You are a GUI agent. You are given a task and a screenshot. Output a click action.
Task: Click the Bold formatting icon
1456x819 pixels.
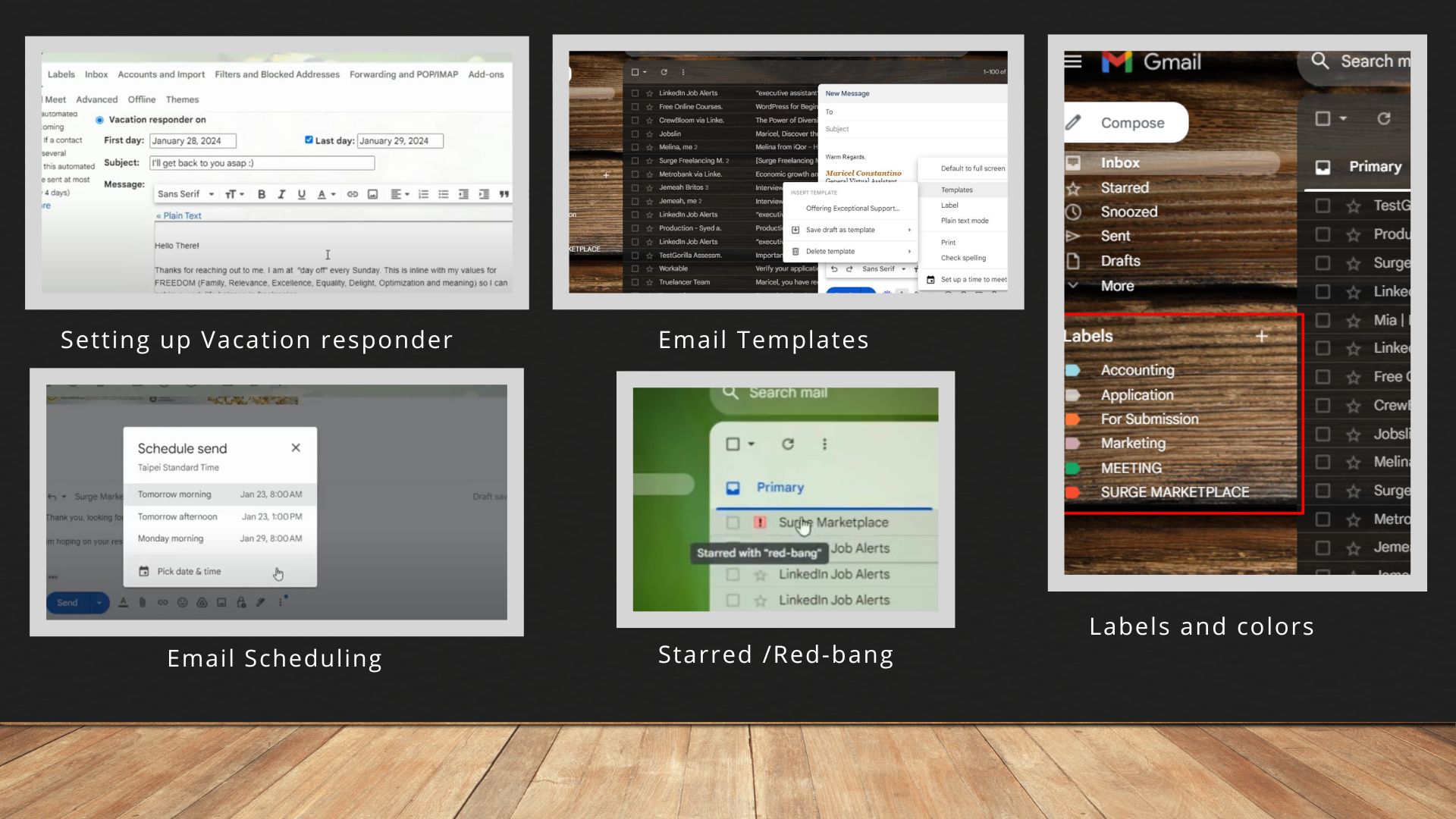[x=262, y=194]
